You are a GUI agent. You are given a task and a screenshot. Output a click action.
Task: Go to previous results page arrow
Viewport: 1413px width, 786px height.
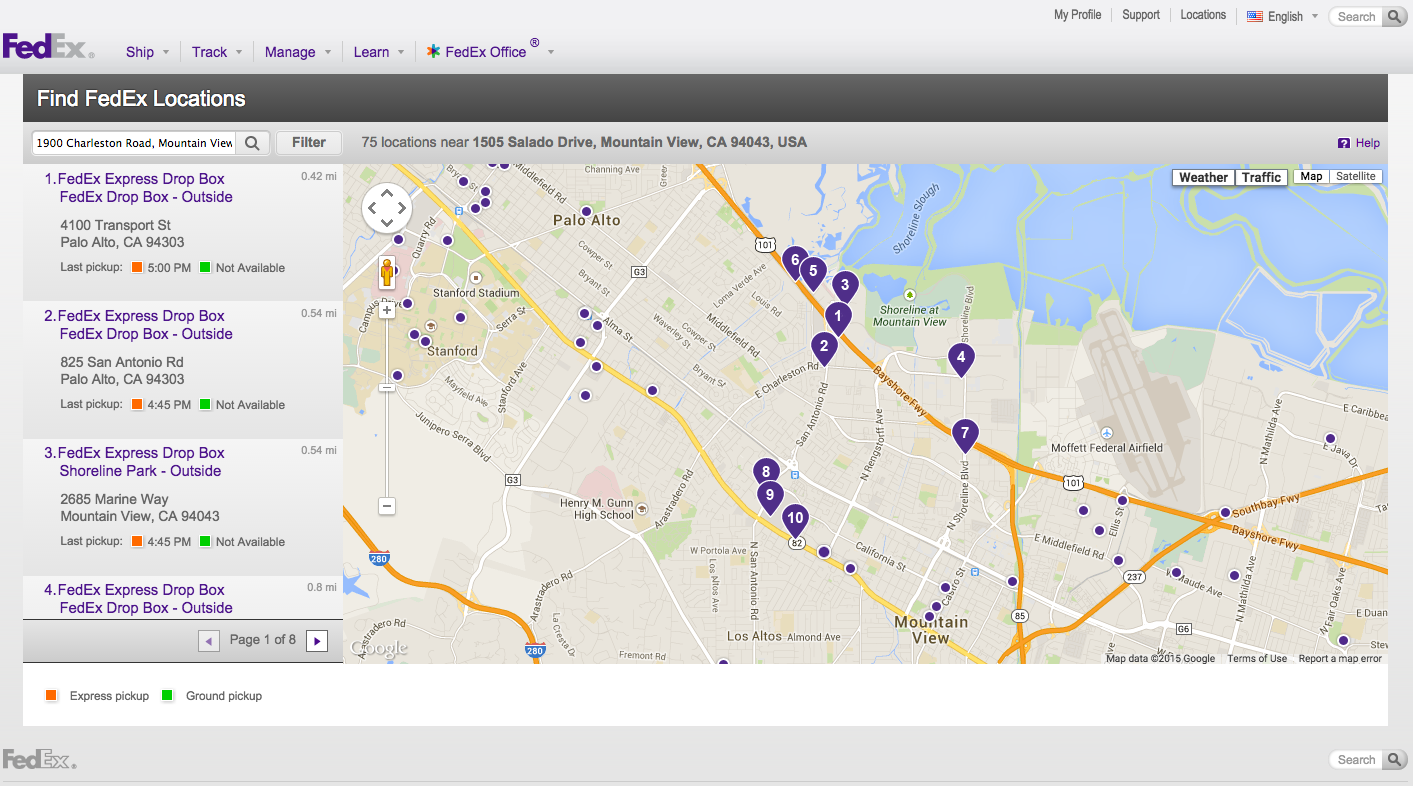pos(209,640)
